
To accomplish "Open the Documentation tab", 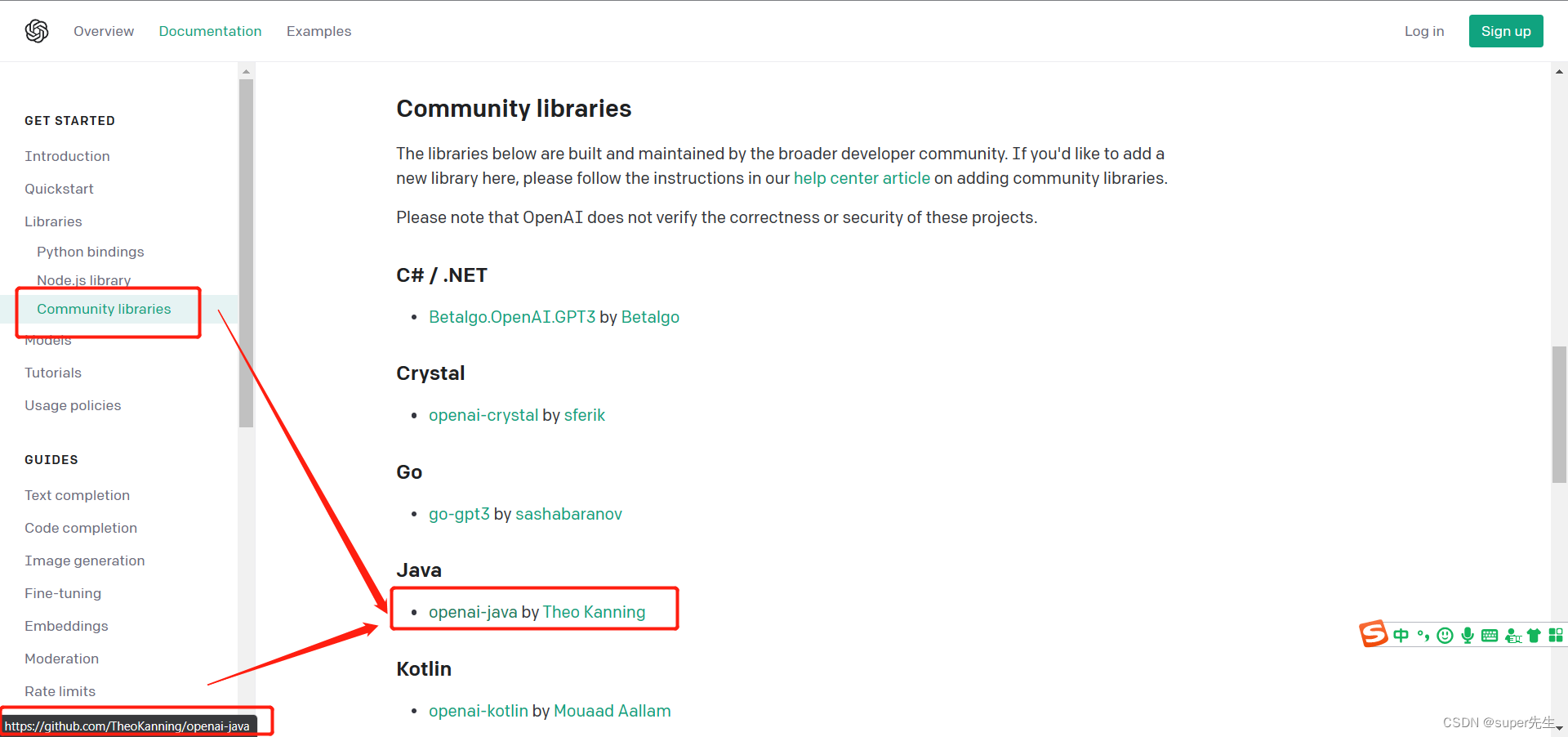I will 210,31.
